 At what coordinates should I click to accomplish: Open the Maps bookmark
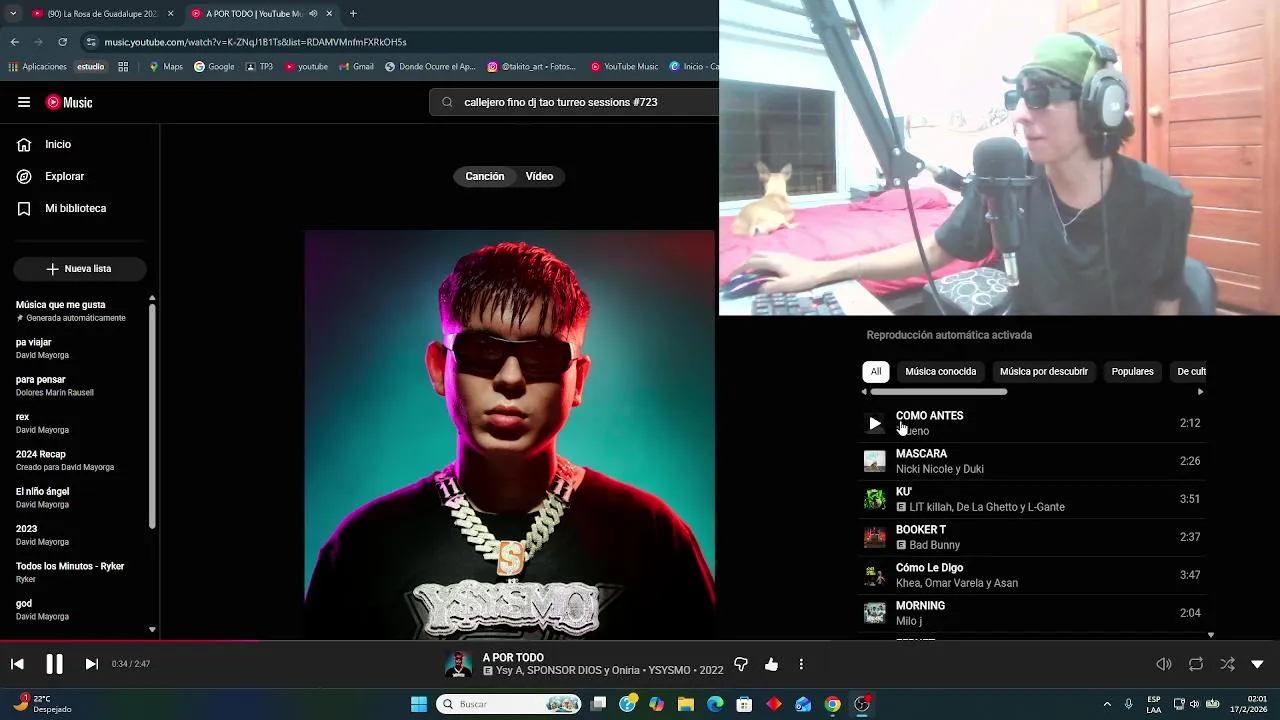tap(166, 67)
